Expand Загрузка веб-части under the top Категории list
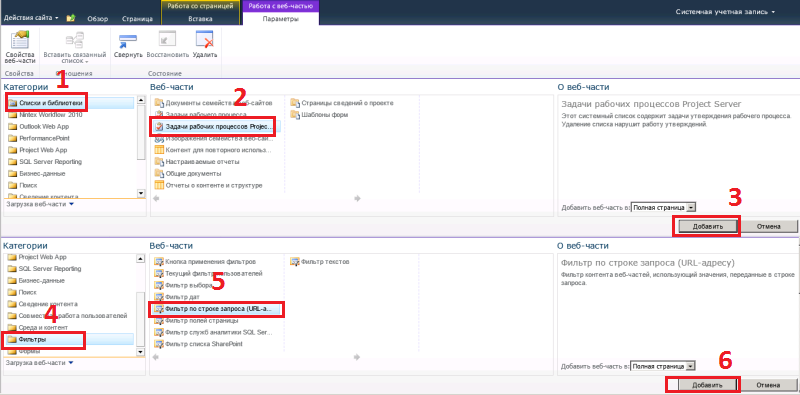800x395 pixels. [40, 204]
